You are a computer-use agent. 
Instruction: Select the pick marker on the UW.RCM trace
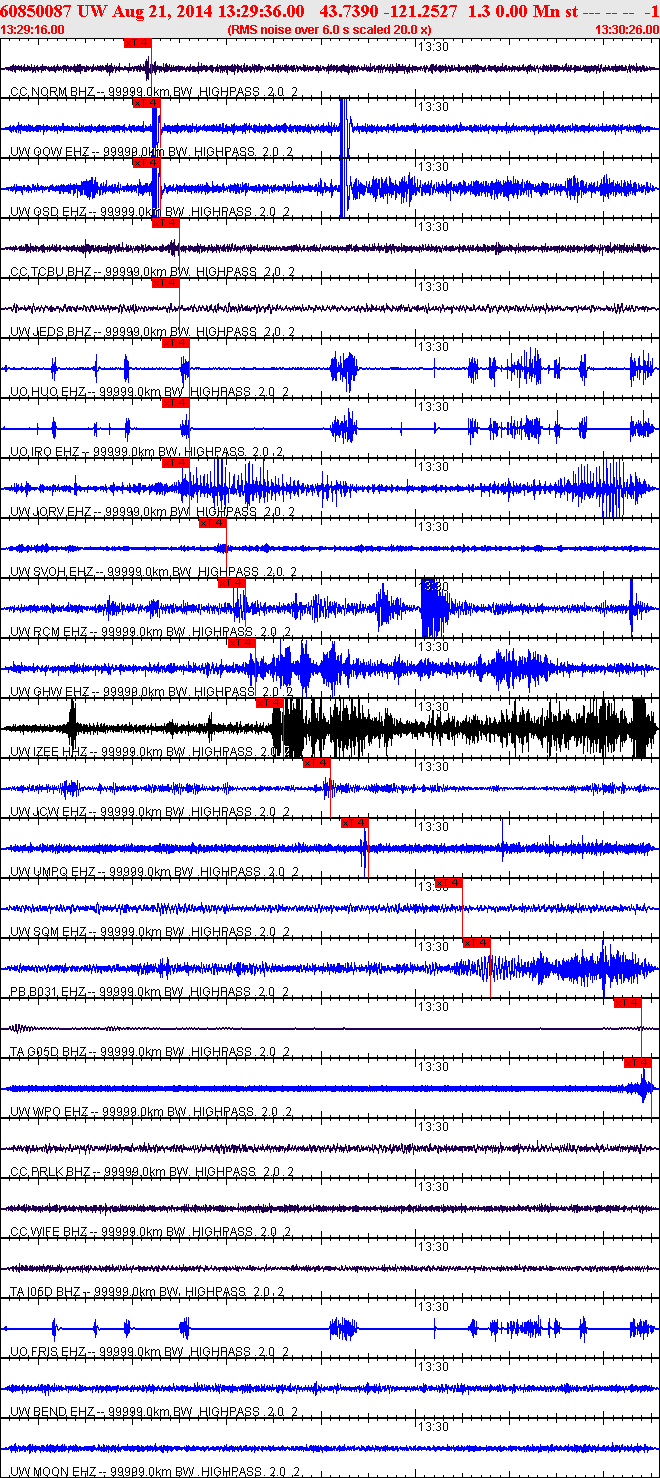click(232, 583)
